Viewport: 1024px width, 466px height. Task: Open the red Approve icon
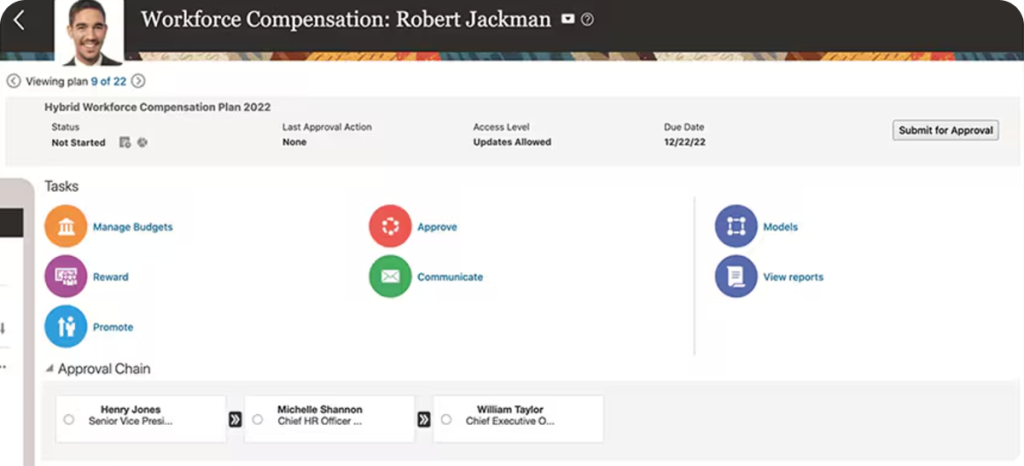tap(390, 226)
